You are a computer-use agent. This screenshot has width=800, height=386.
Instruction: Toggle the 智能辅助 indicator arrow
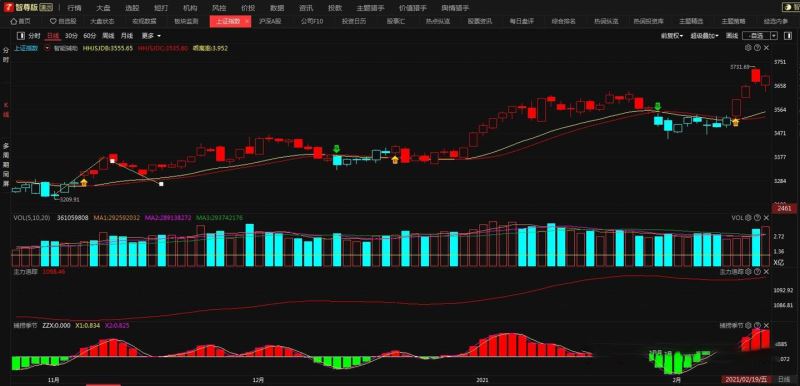(47, 48)
